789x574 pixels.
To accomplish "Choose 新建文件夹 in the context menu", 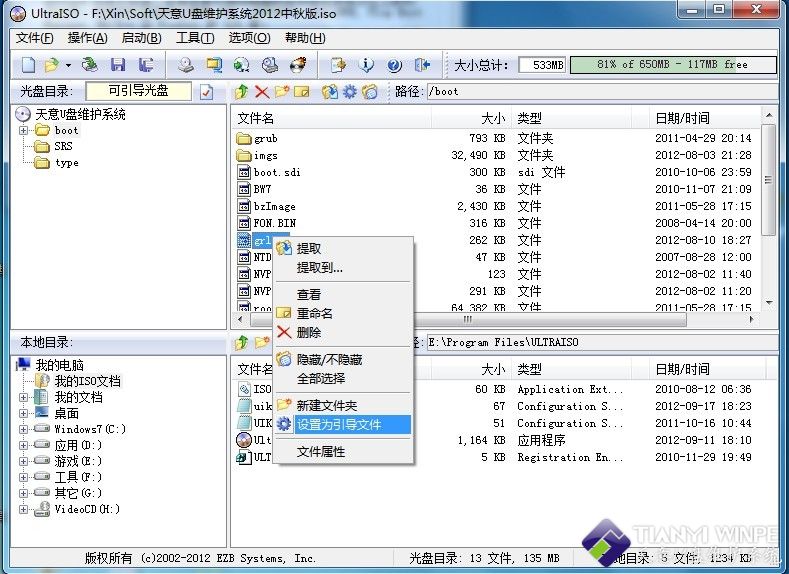I will (343, 405).
